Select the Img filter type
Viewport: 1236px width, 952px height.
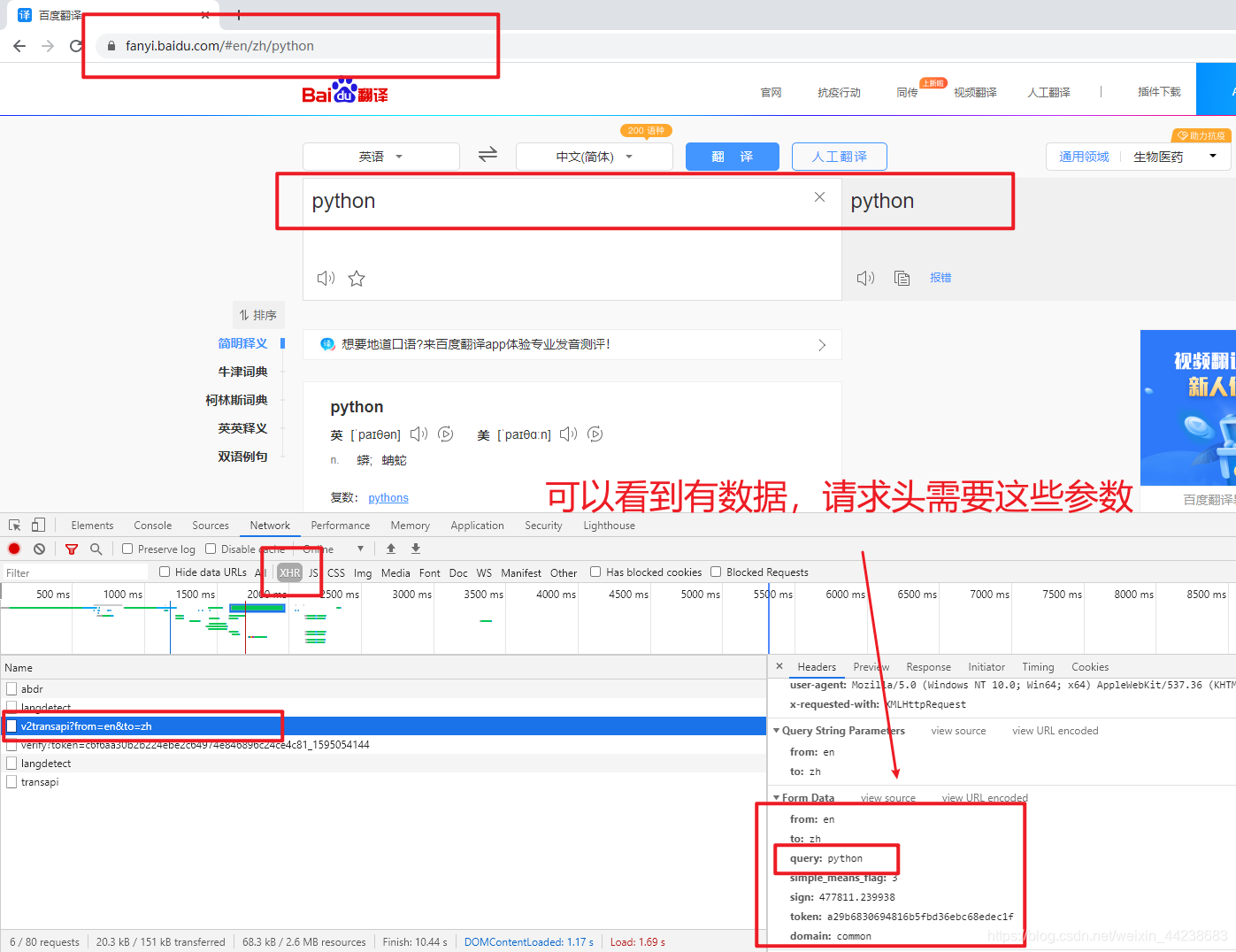click(363, 572)
